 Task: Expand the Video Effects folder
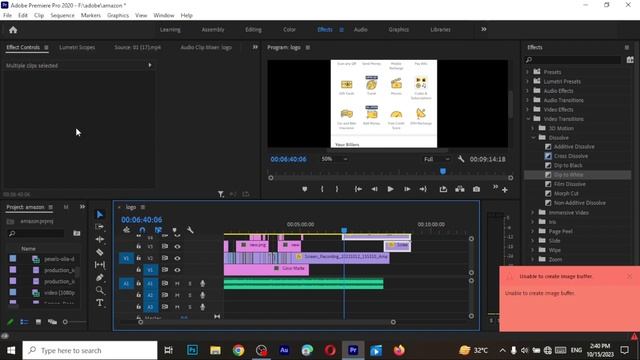(x=528, y=109)
